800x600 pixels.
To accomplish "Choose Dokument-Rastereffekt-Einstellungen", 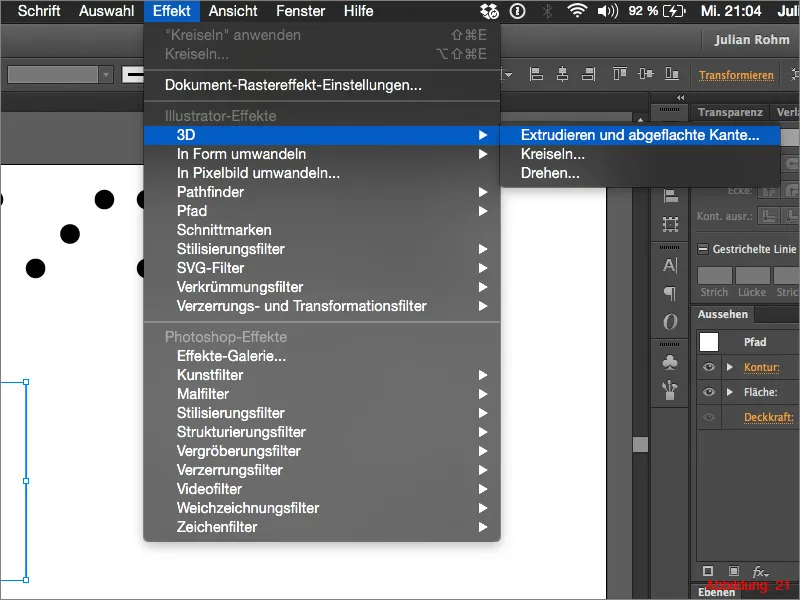I will 322,85.
